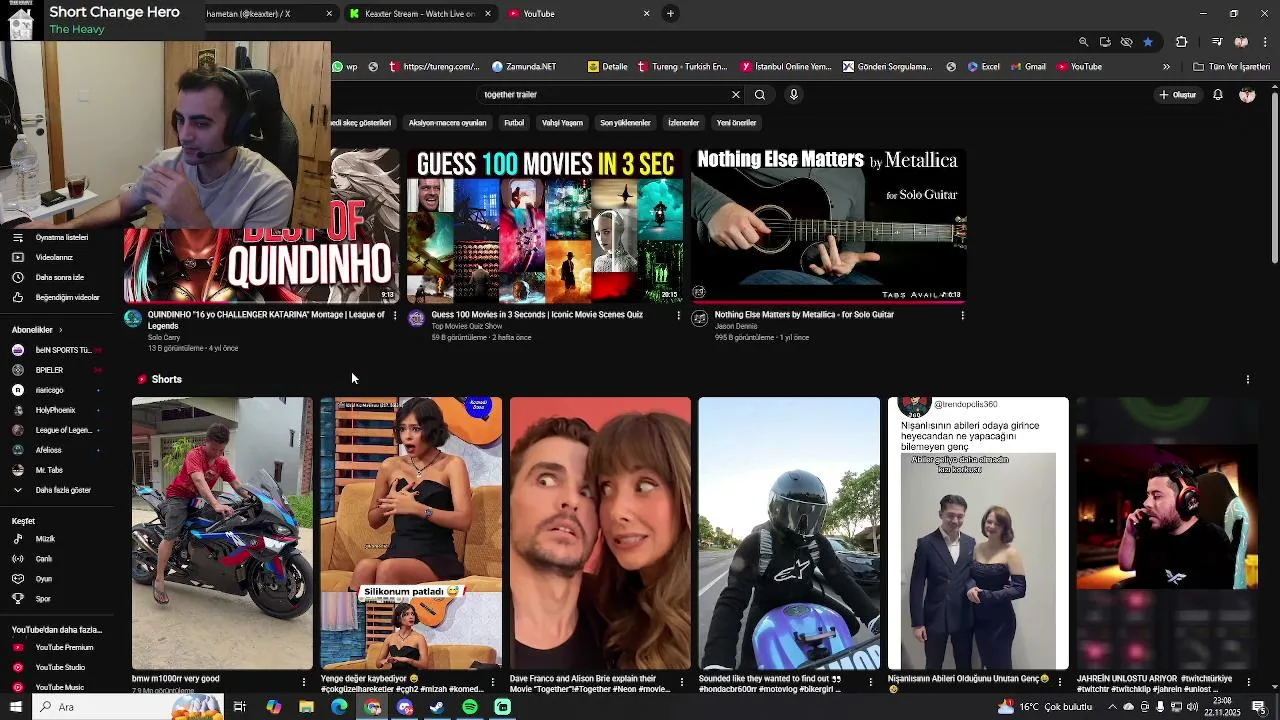This screenshot has height=720, width=1280.
Task: Play Guess 100 Movies in 3 Sec thumbnail
Action: 546,225
